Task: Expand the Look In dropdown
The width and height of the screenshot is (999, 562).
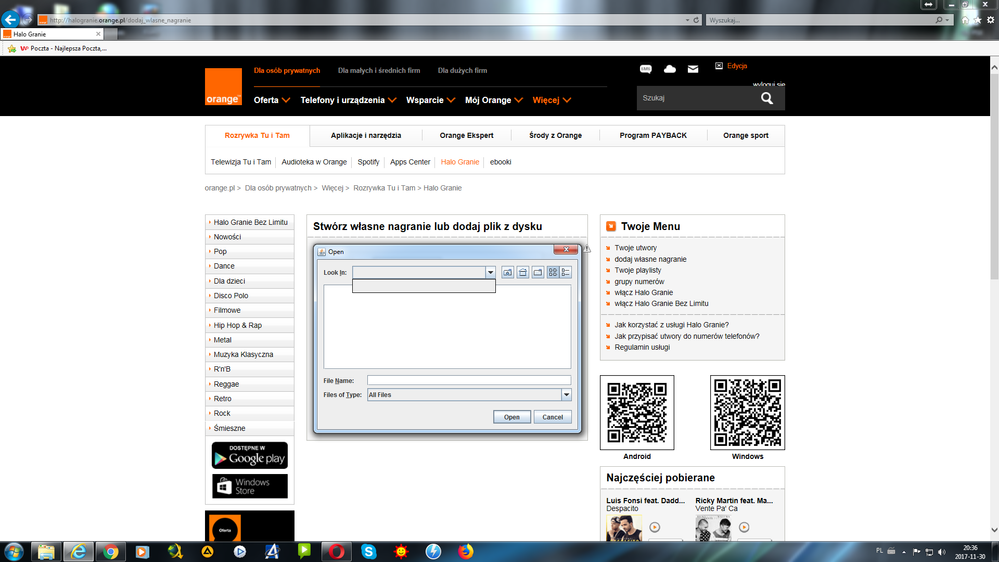Action: click(x=490, y=272)
